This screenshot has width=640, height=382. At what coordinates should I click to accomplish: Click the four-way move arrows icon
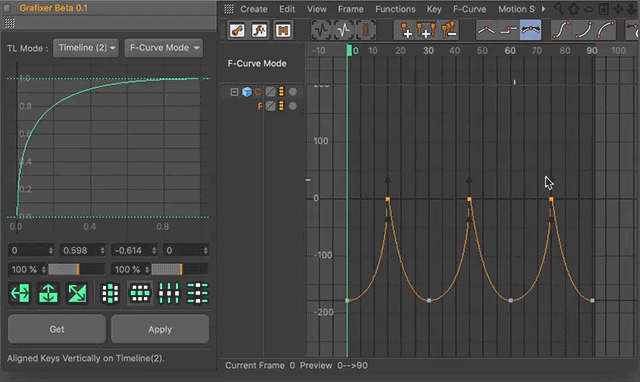(x=618, y=9)
